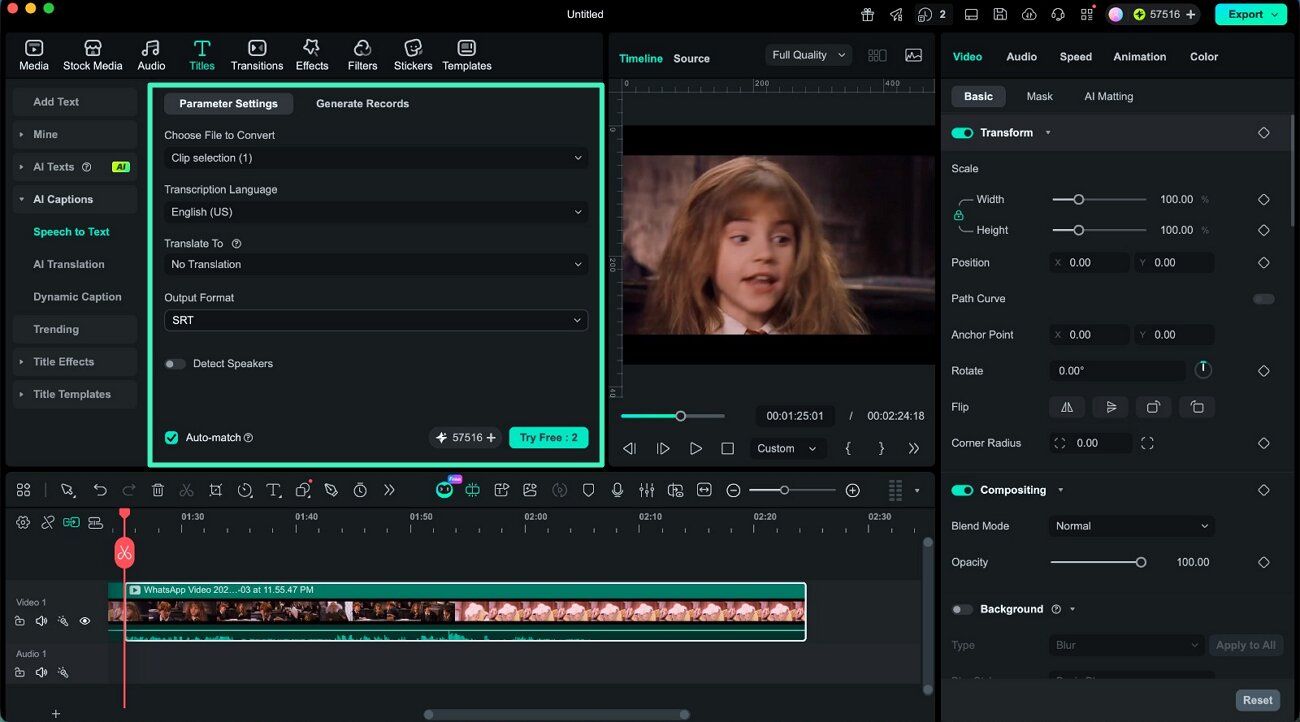Mute the Audio 1 track
Screen dimensions: 1300x722
[x=41, y=673]
